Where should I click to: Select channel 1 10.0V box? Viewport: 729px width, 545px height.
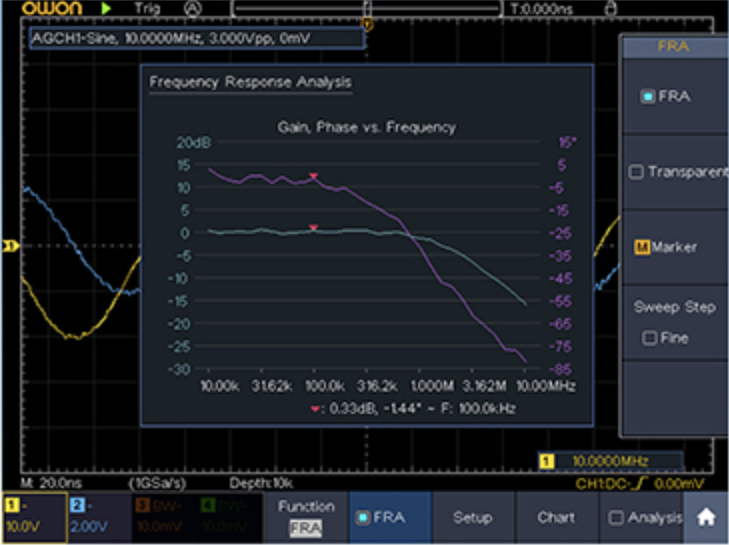(35, 517)
